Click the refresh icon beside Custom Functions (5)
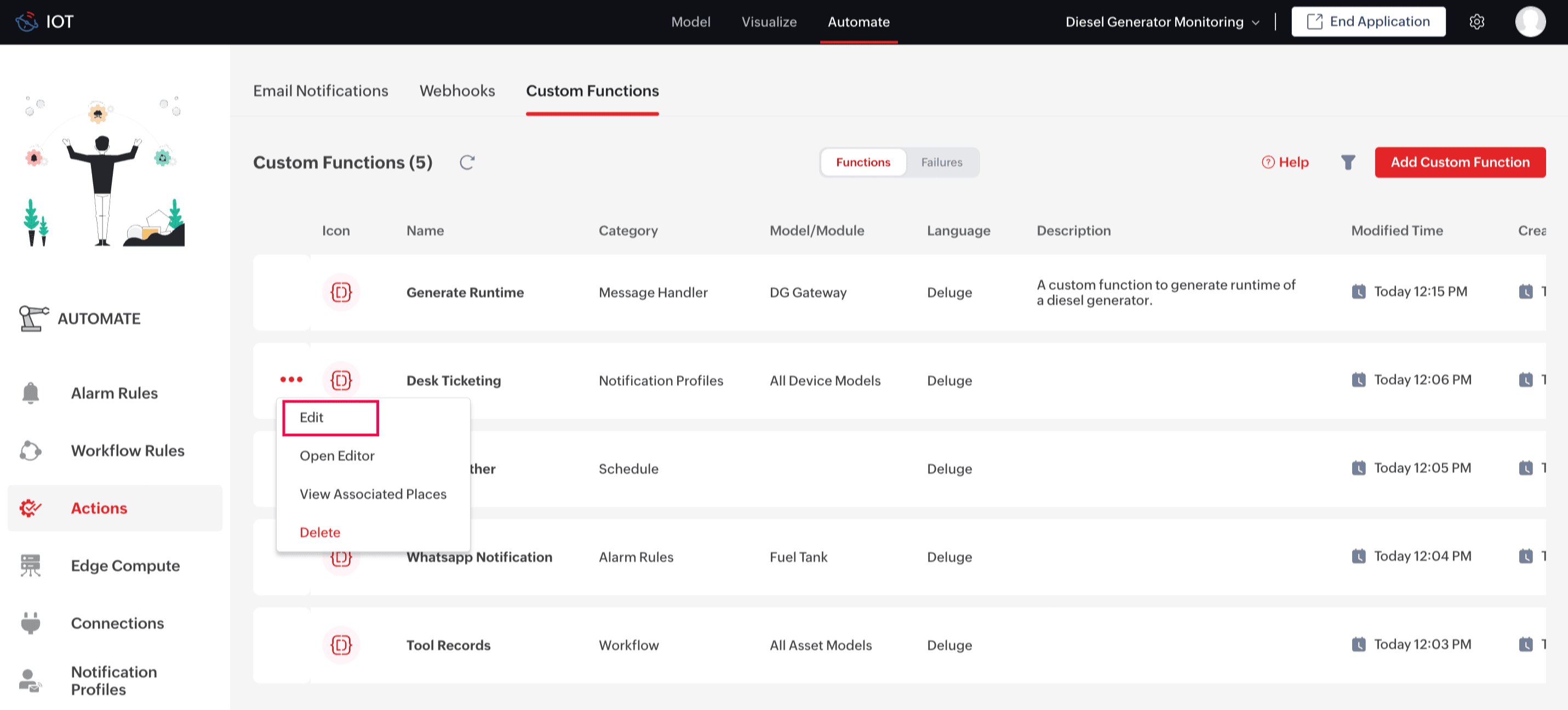The image size is (1568, 710). coord(467,163)
